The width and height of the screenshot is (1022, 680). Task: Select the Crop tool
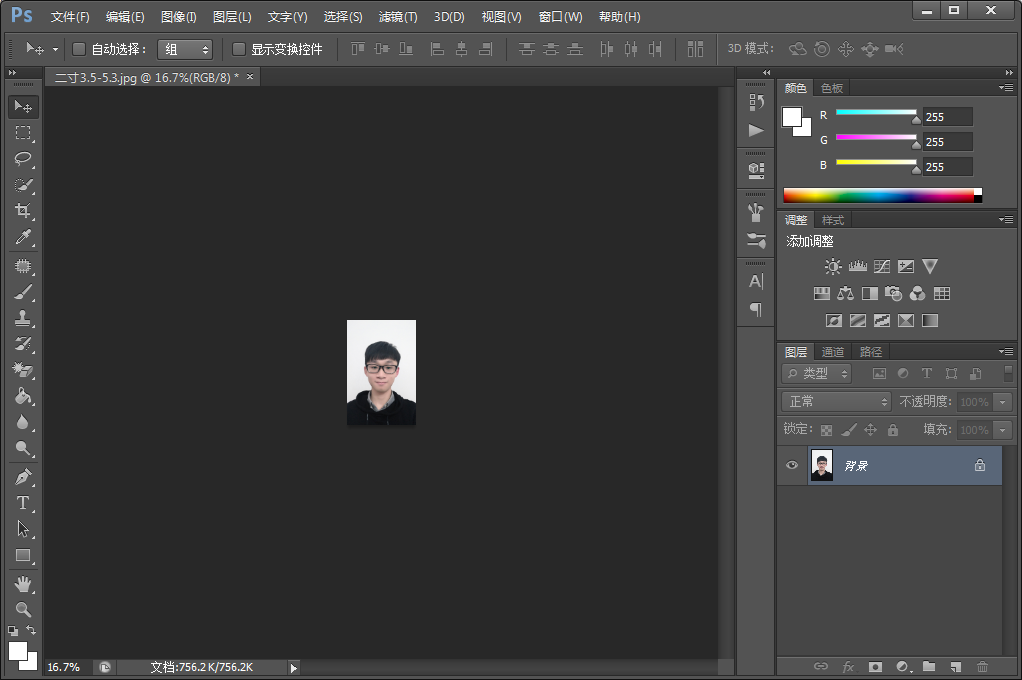pos(23,211)
